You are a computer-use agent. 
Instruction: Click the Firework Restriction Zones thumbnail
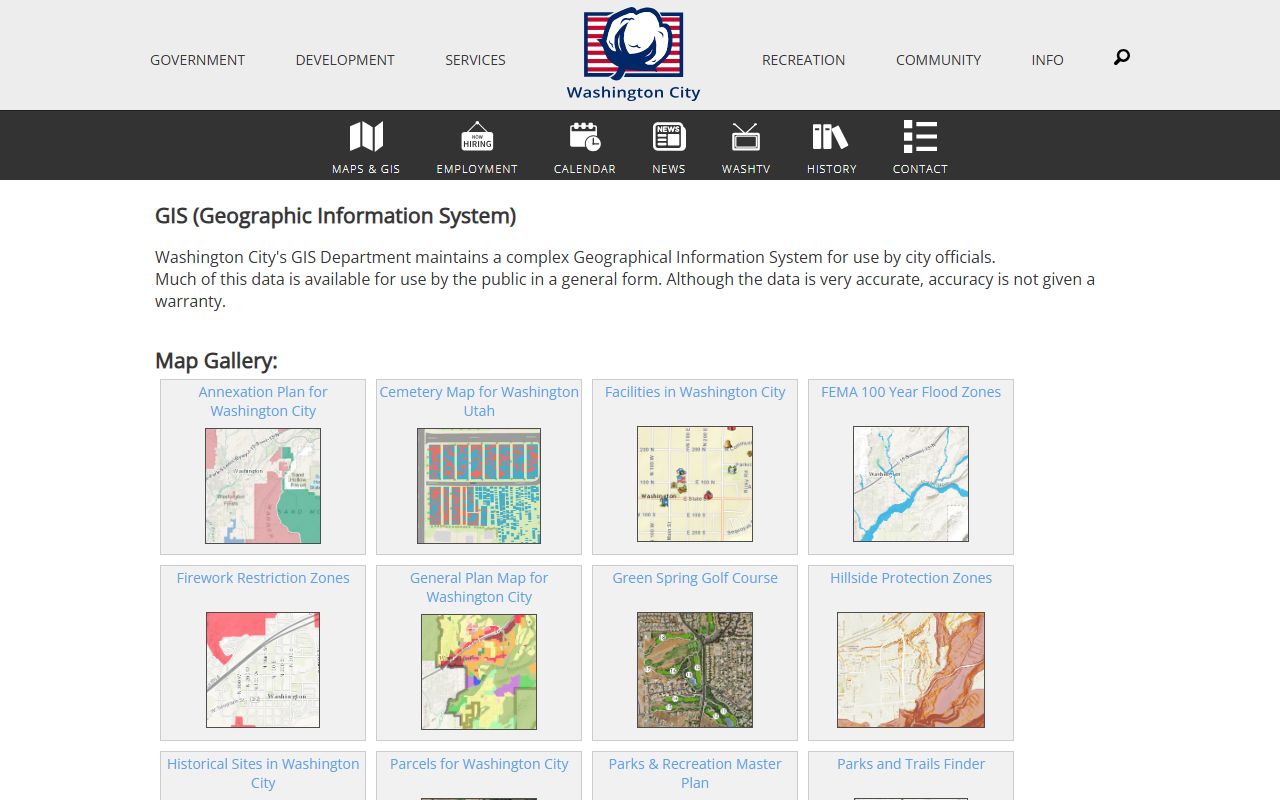click(263, 670)
